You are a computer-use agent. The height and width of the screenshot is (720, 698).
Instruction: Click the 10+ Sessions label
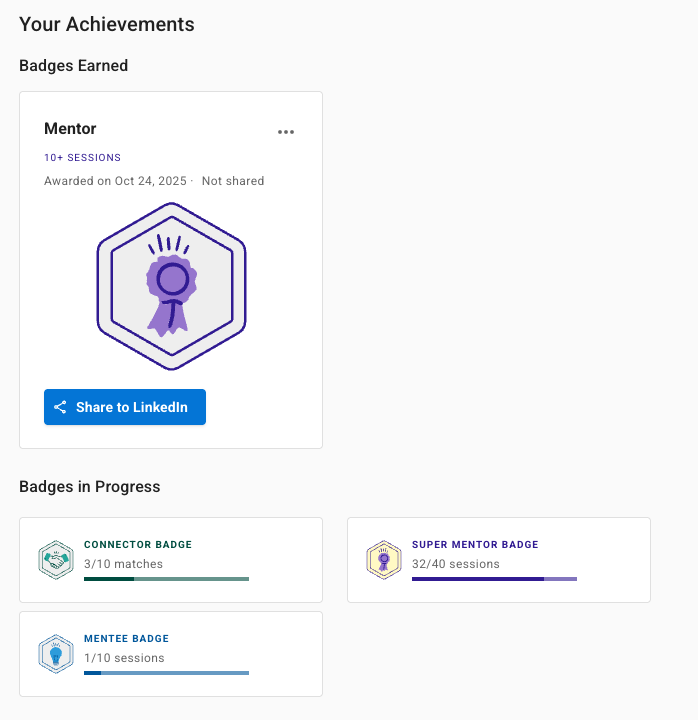(82, 157)
